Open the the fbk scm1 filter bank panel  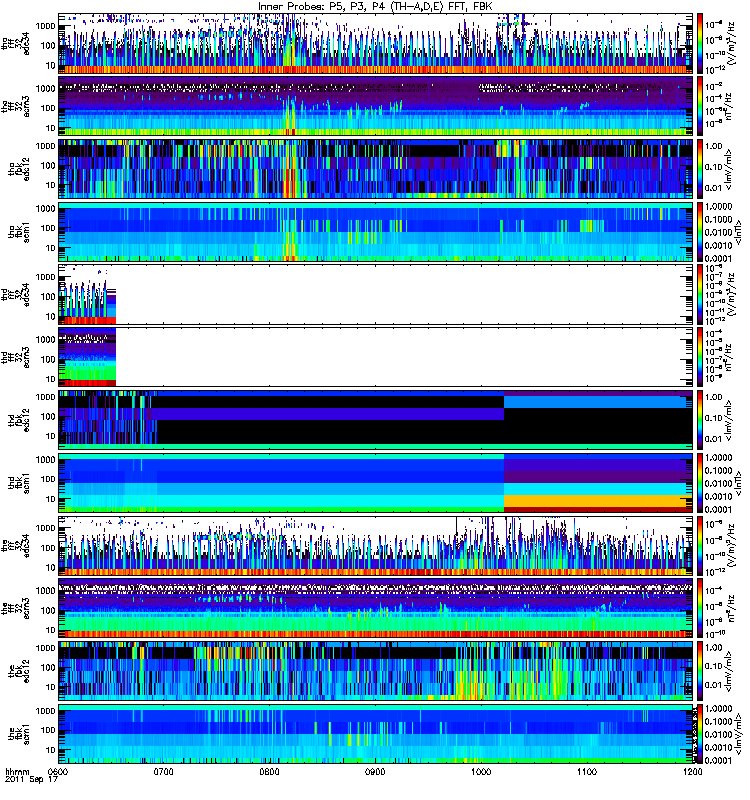pyautogui.click(x=375, y=734)
